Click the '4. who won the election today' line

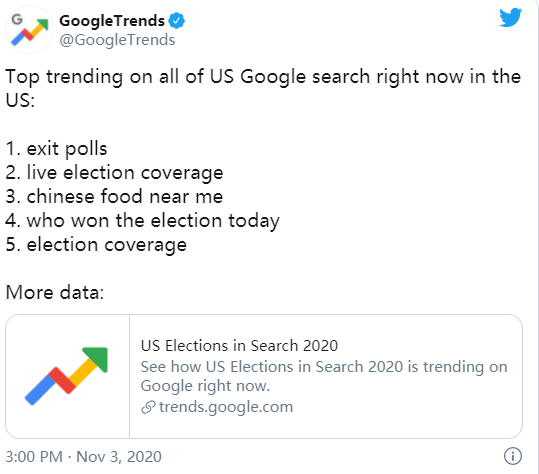143,221
